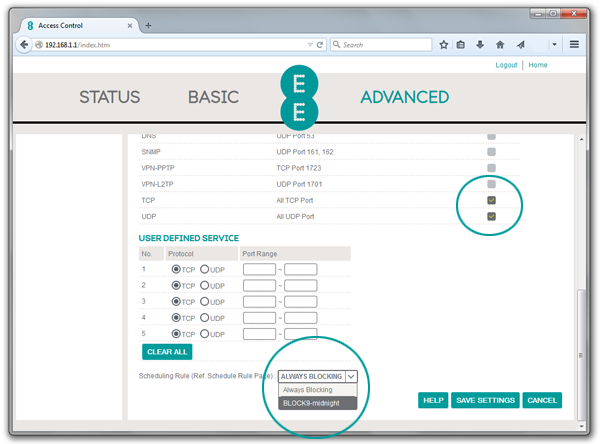Click start port field of row 4
This screenshot has height=444, width=600.
click(259, 318)
